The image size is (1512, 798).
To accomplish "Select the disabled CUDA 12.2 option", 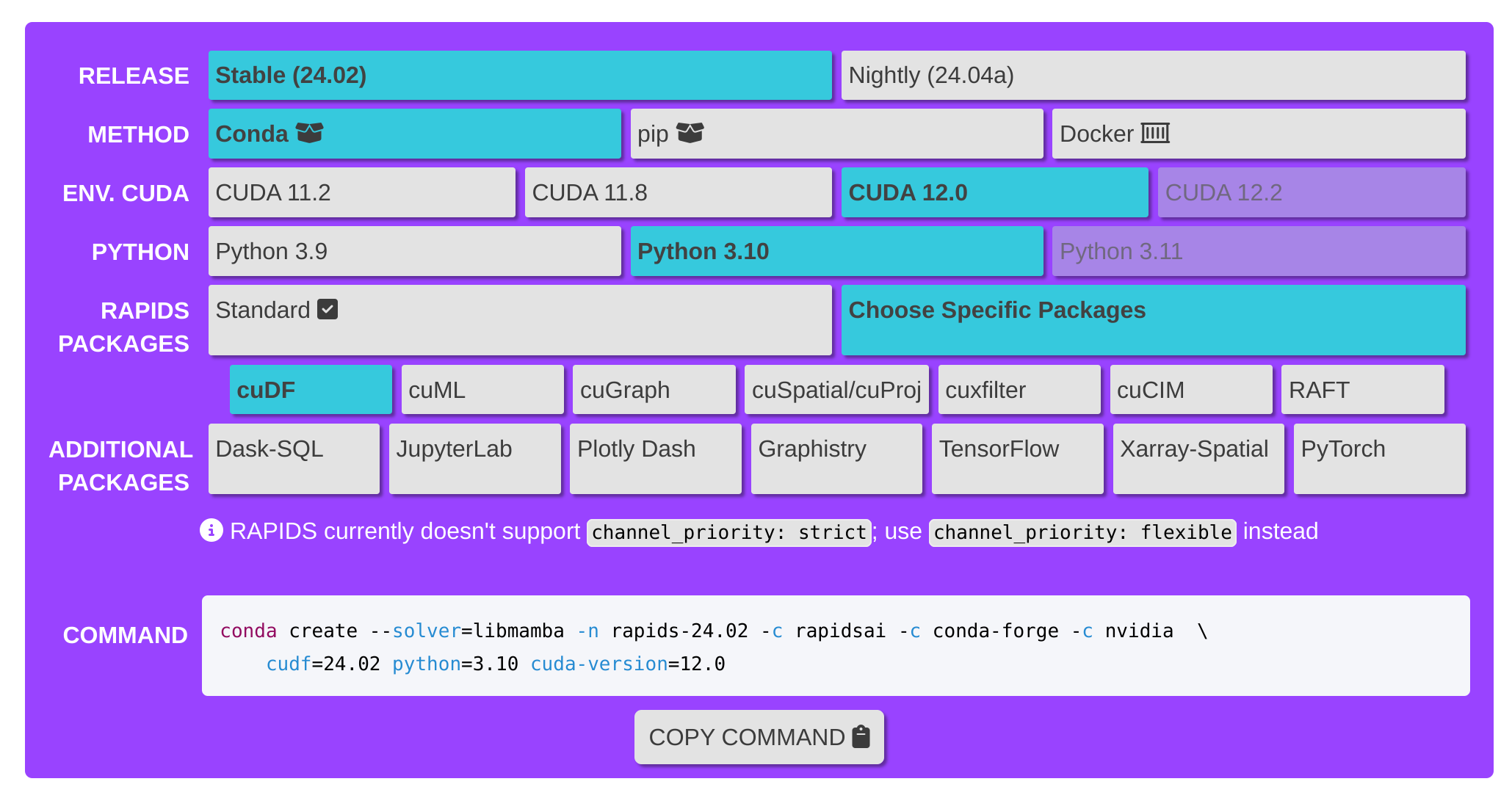I will [1311, 192].
